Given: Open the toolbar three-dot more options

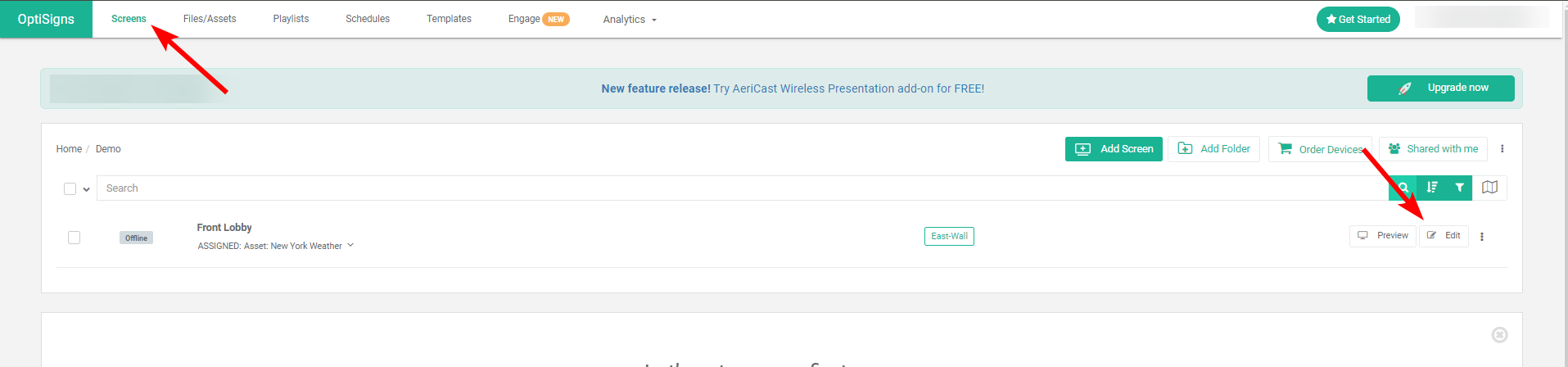Looking at the screenshot, I should (1502, 149).
